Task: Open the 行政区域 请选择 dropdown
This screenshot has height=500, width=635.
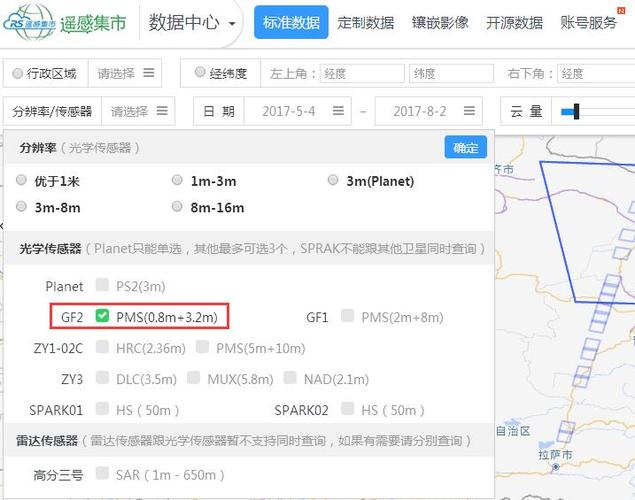Action: (125, 73)
